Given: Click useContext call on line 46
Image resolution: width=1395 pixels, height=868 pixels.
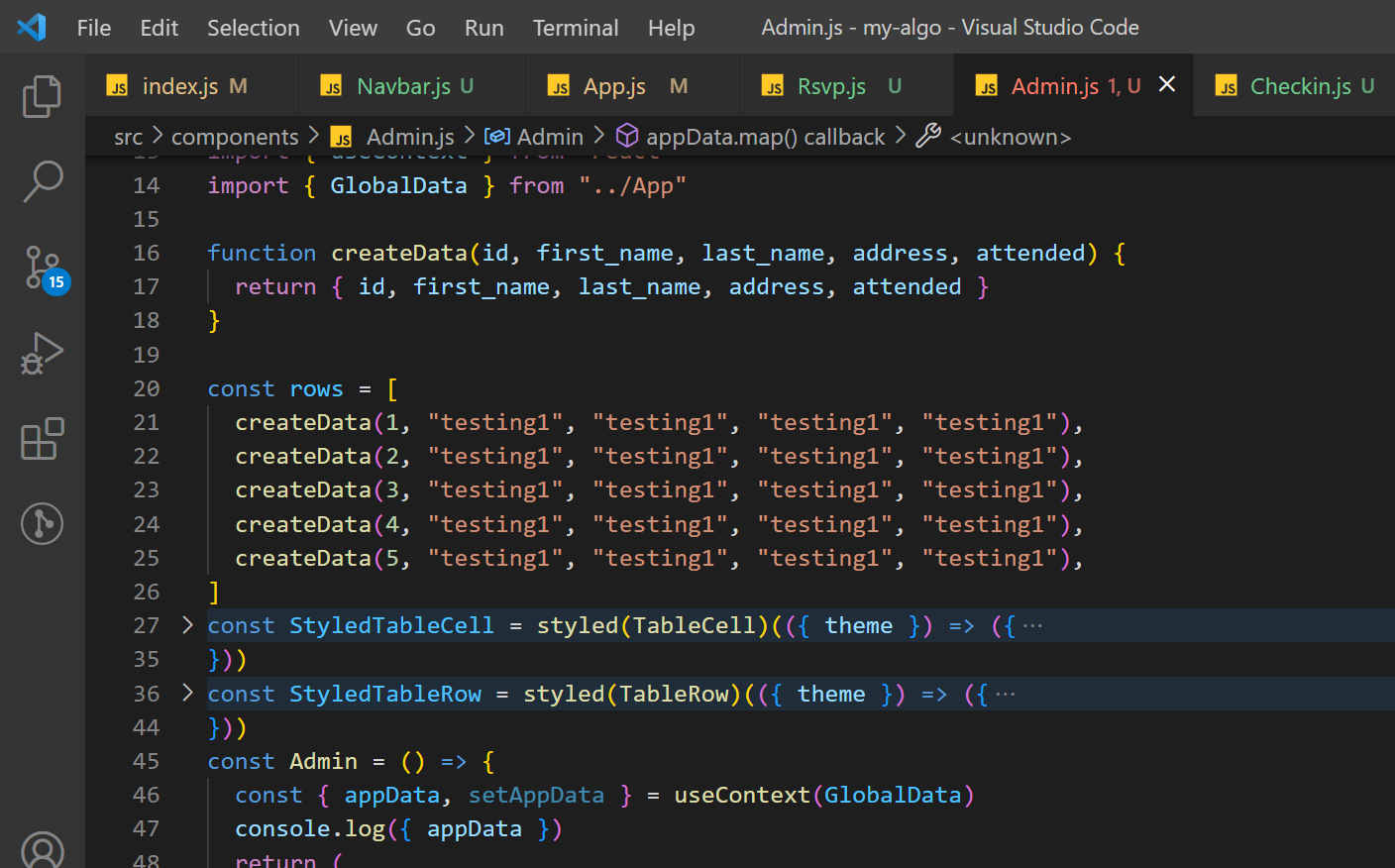Looking at the screenshot, I should [742, 795].
